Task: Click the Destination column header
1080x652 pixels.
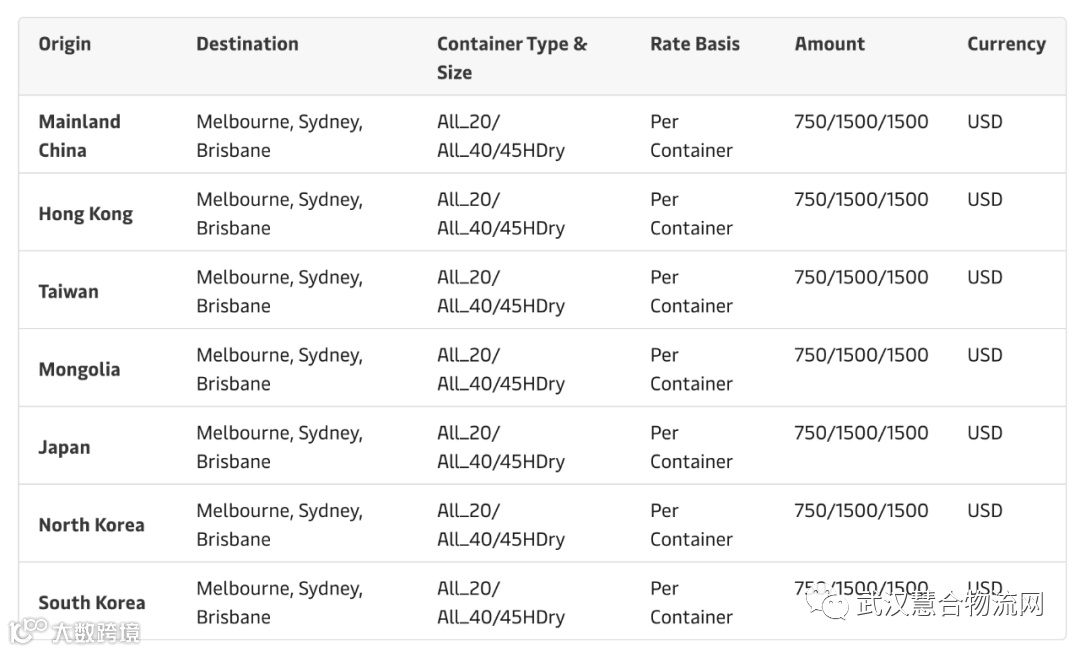Action: coord(247,44)
